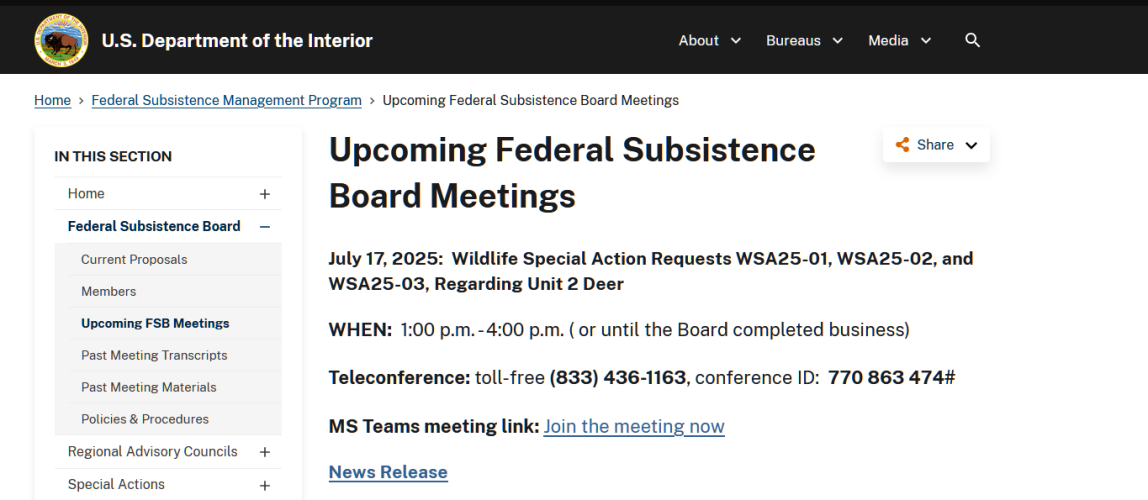This screenshot has width=1148, height=500.
Task: Select Current Proposals in sidebar
Action: pyautogui.click(x=134, y=260)
